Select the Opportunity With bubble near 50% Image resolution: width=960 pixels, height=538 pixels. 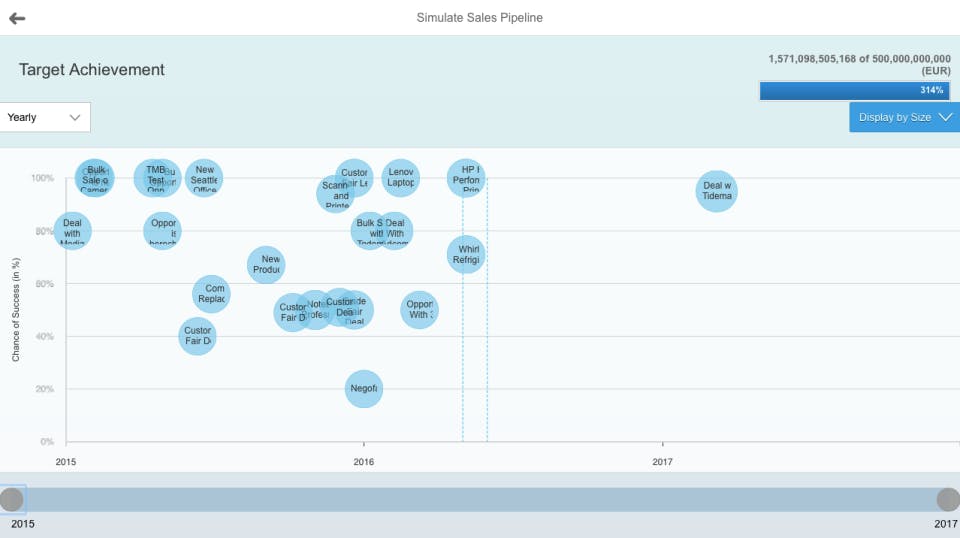[x=419, y=310]
